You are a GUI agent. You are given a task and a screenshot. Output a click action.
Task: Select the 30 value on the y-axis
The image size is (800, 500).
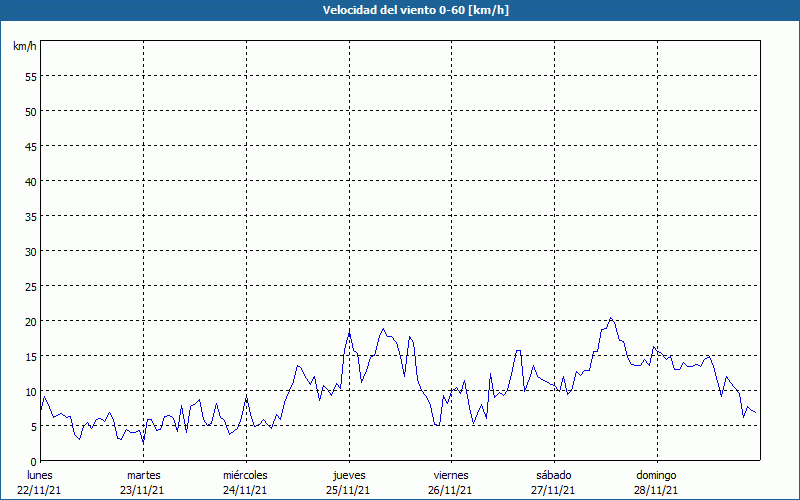31,252
